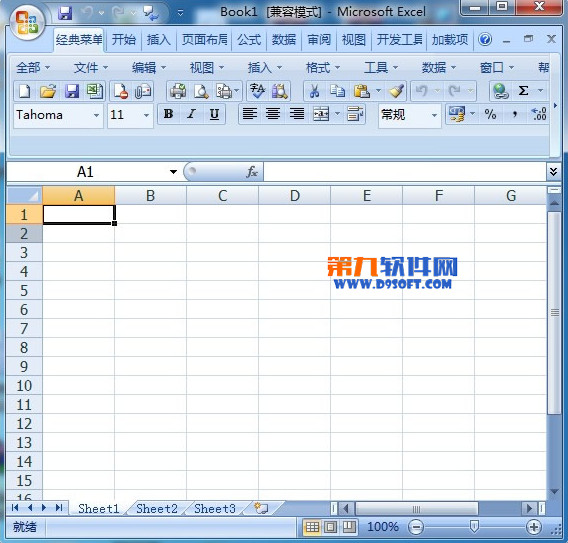
Task: Paste from clipboard icon
Action: point(362,91)
